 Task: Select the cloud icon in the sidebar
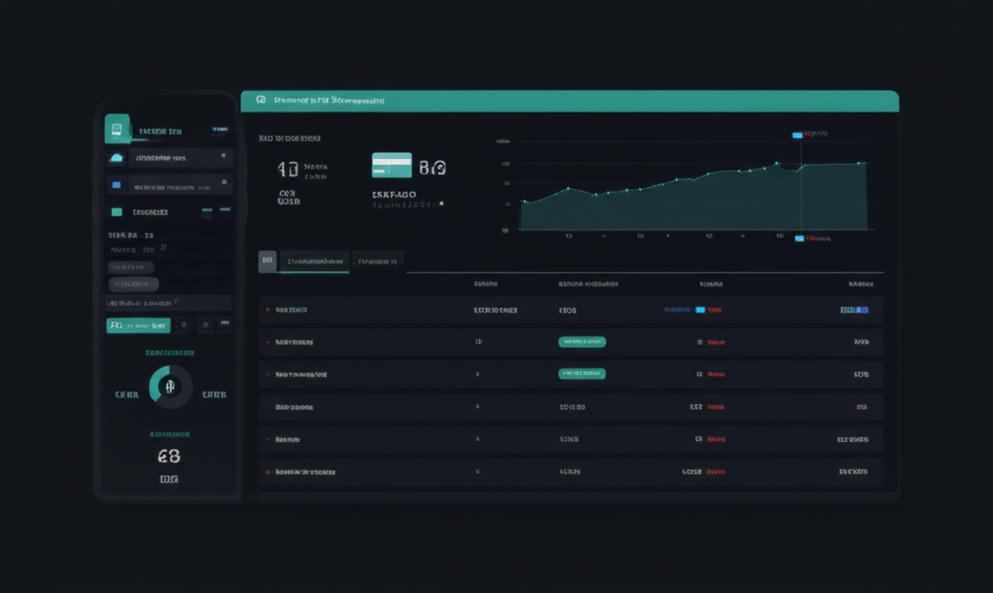coord(116,158)
